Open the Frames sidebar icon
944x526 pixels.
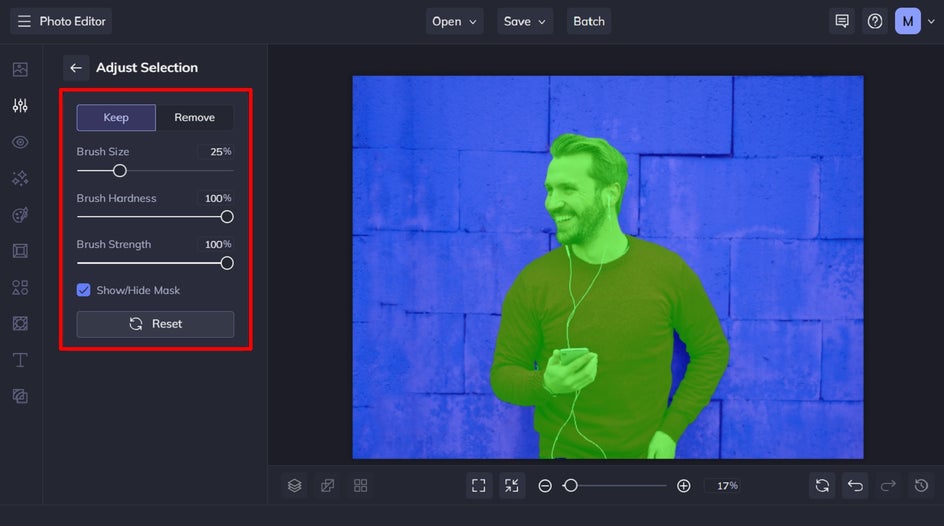20,251
